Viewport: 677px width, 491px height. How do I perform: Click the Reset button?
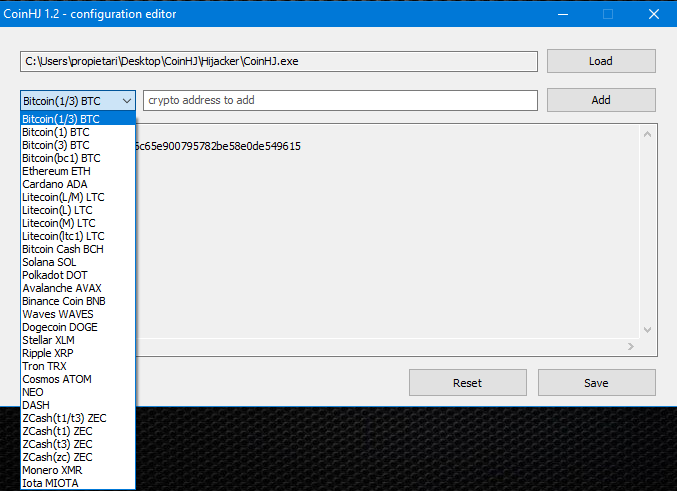pyautogui.click(x=468, y=383)
